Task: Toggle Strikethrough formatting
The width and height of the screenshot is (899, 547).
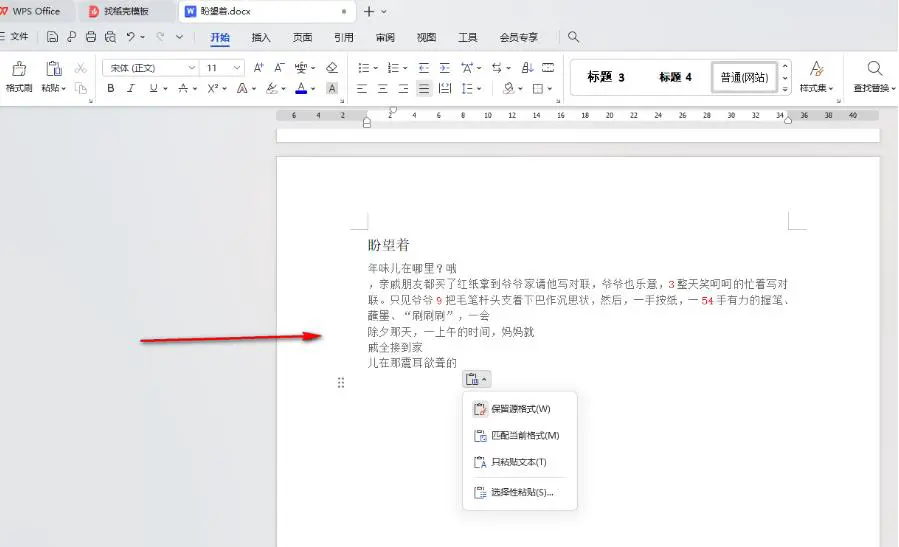Action: coord(183,88)
